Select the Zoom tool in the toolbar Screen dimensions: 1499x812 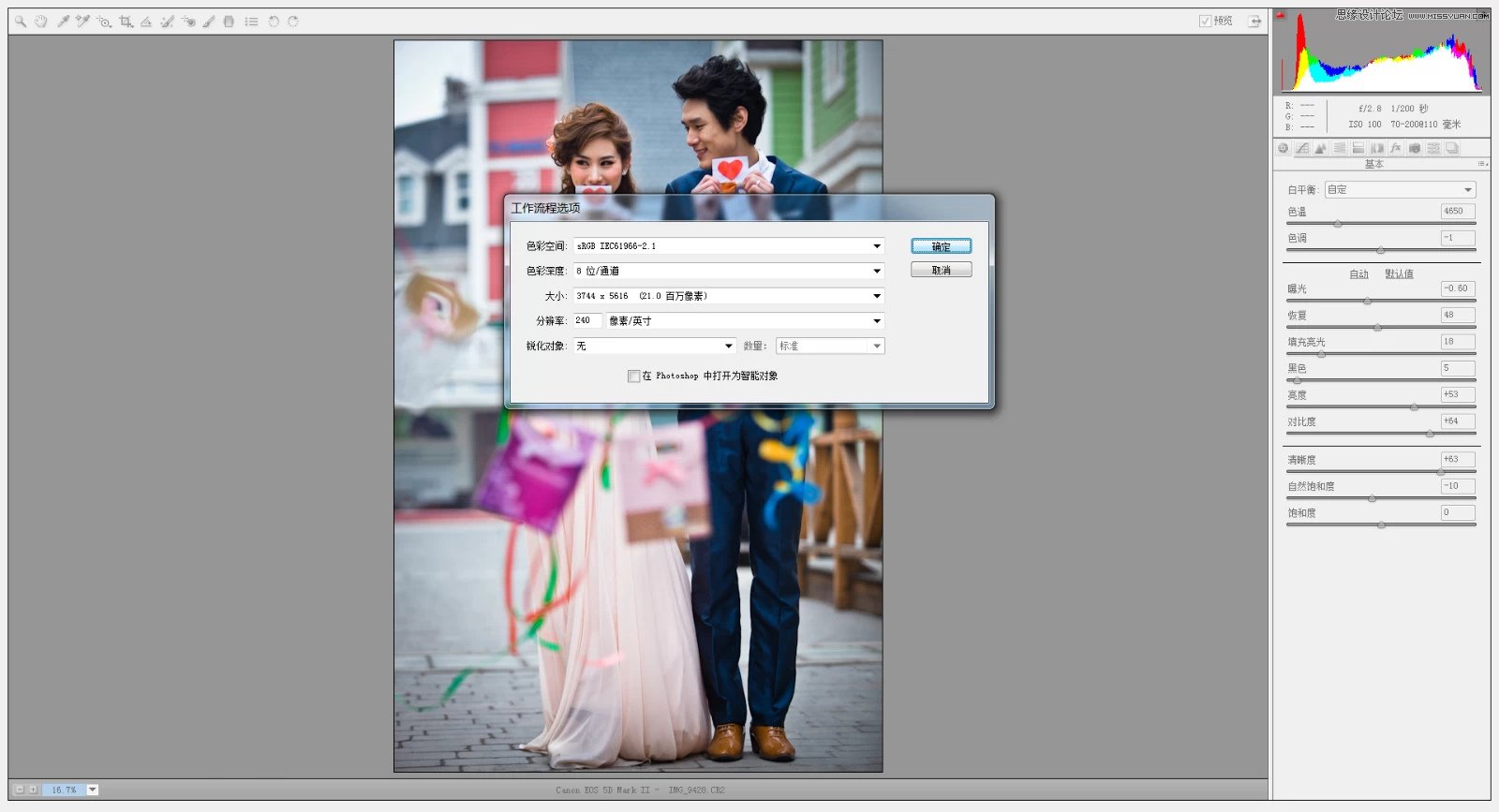click(x=21, y=21)
